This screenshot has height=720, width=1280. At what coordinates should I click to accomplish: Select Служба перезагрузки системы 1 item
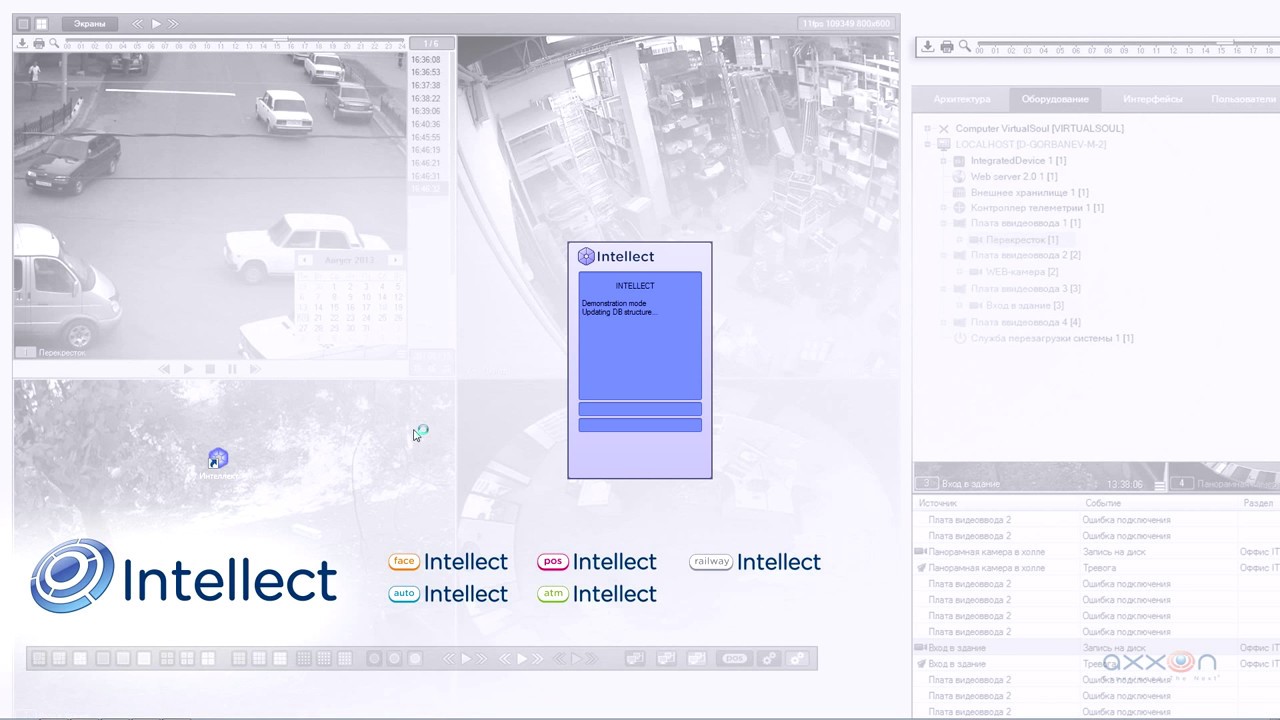click(x=1052, y=338)
